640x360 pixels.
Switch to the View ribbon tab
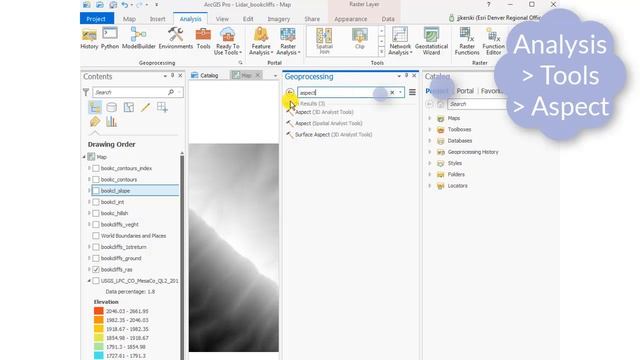tap(222, 19)
